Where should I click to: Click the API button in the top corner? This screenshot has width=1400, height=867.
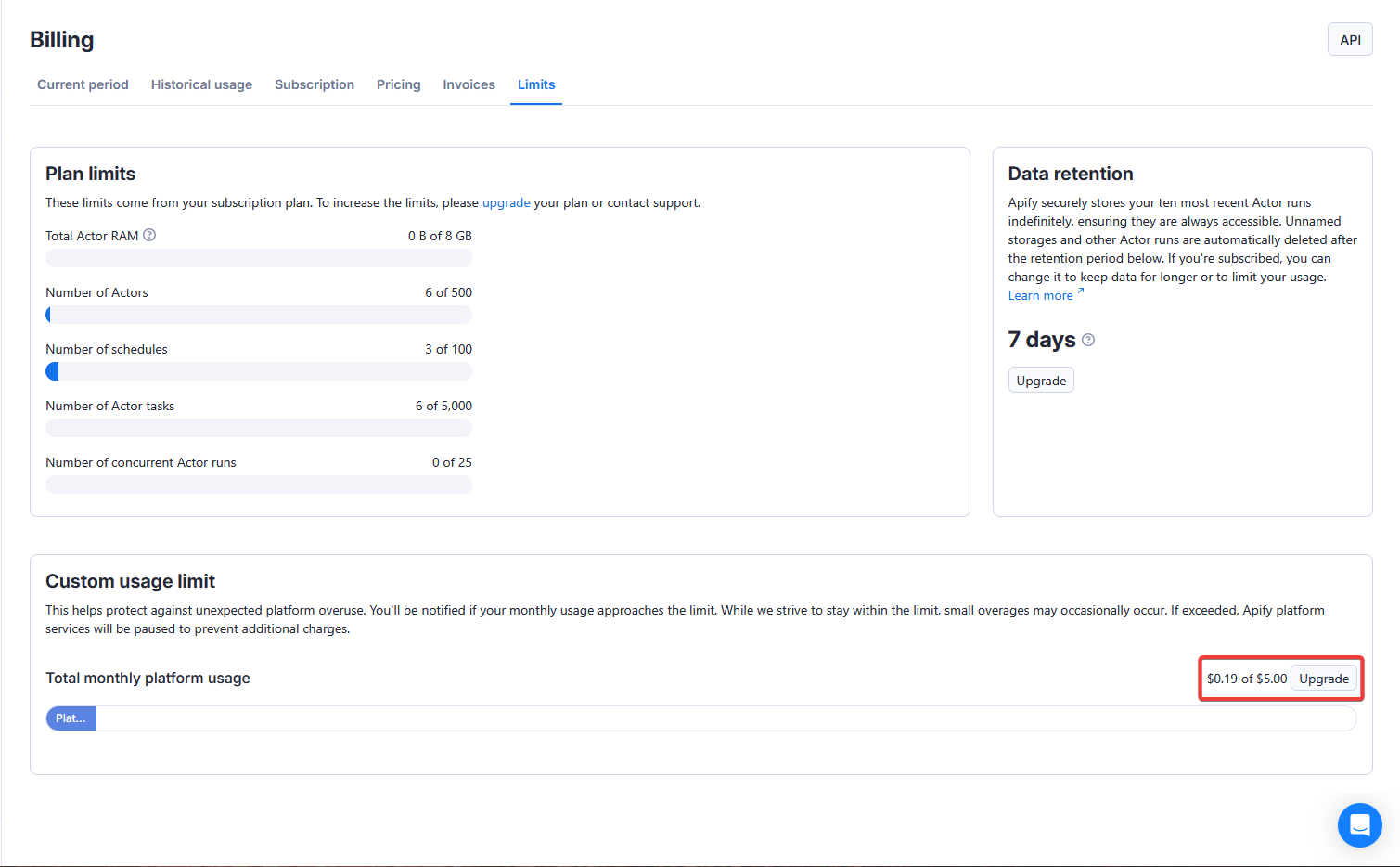tap(1350, 39)
